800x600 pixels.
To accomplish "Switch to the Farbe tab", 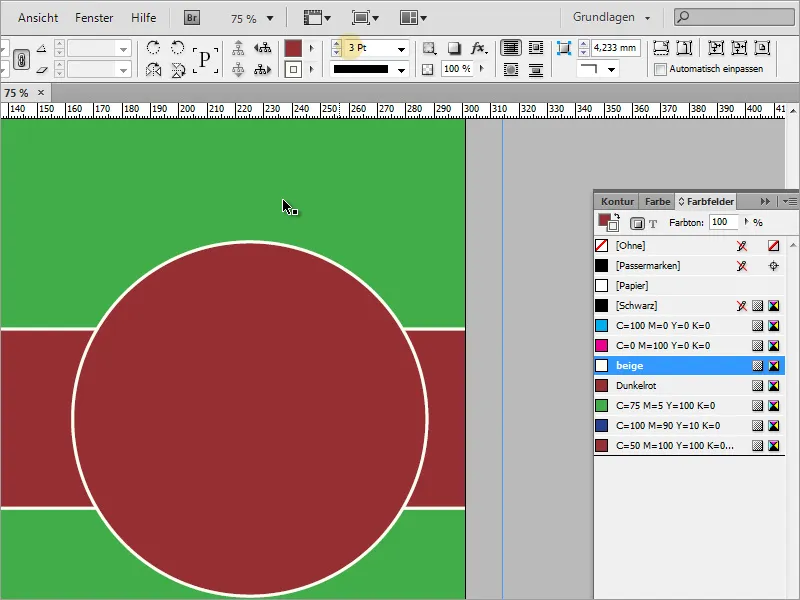I will (656, 200).
